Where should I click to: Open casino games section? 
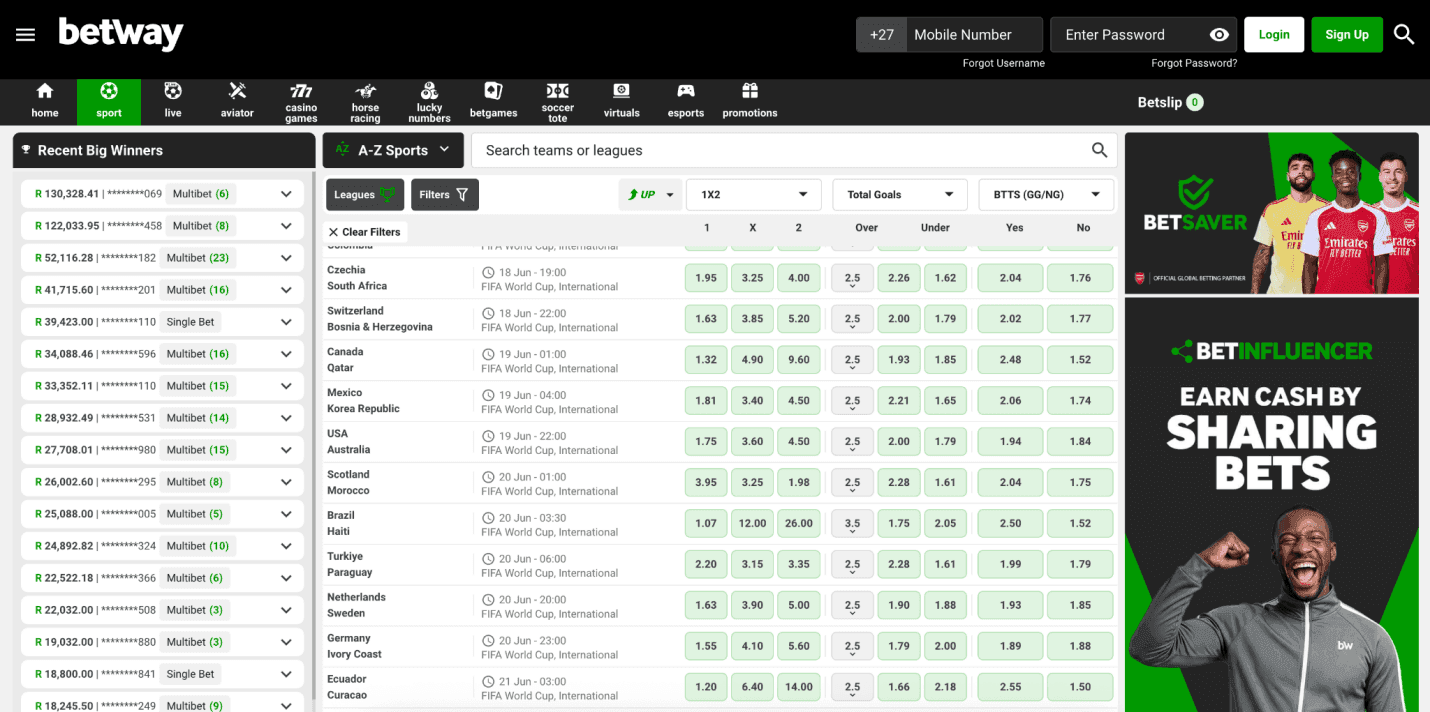click(301, 101)
